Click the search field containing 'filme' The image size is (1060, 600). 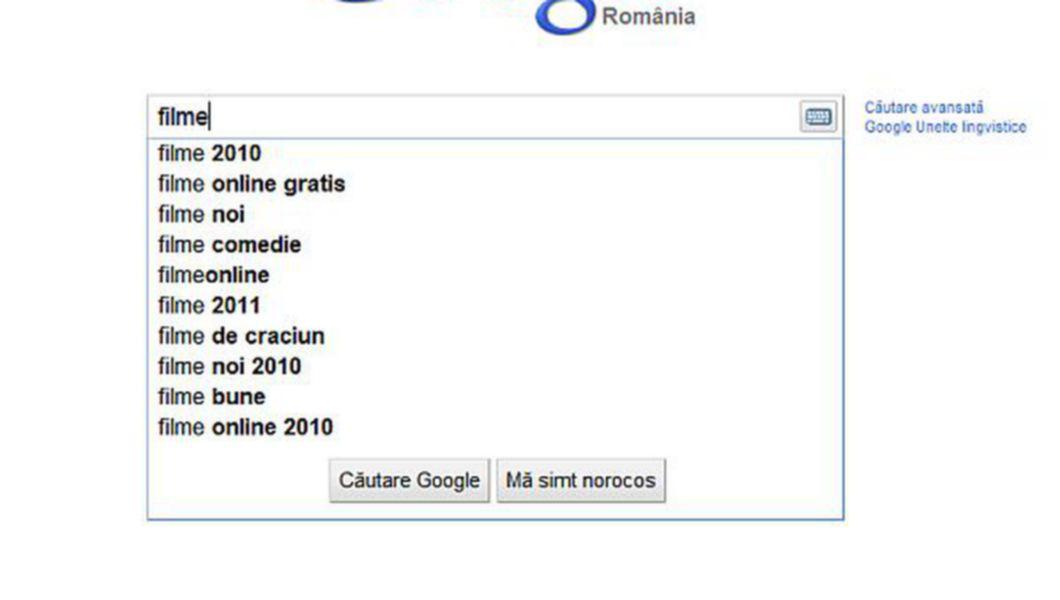click(495, 117)
